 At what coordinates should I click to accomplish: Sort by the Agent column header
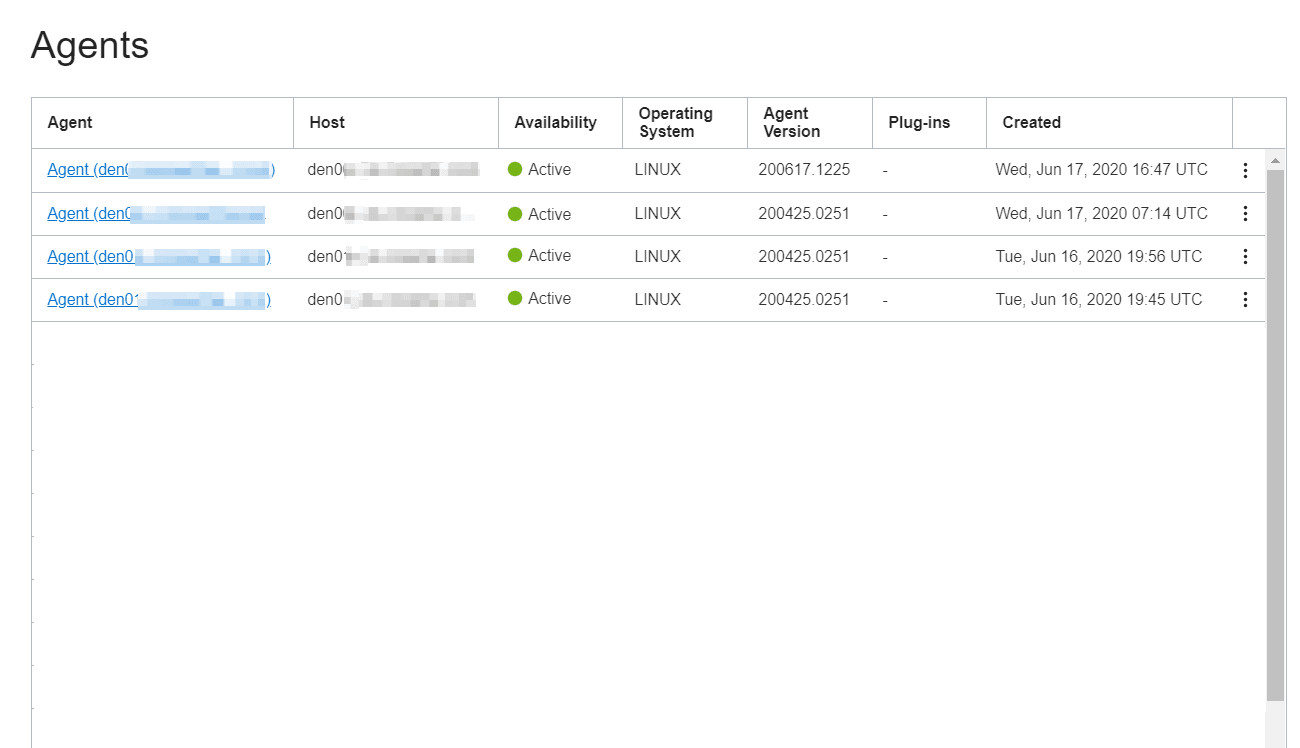[x=69, y=122]
